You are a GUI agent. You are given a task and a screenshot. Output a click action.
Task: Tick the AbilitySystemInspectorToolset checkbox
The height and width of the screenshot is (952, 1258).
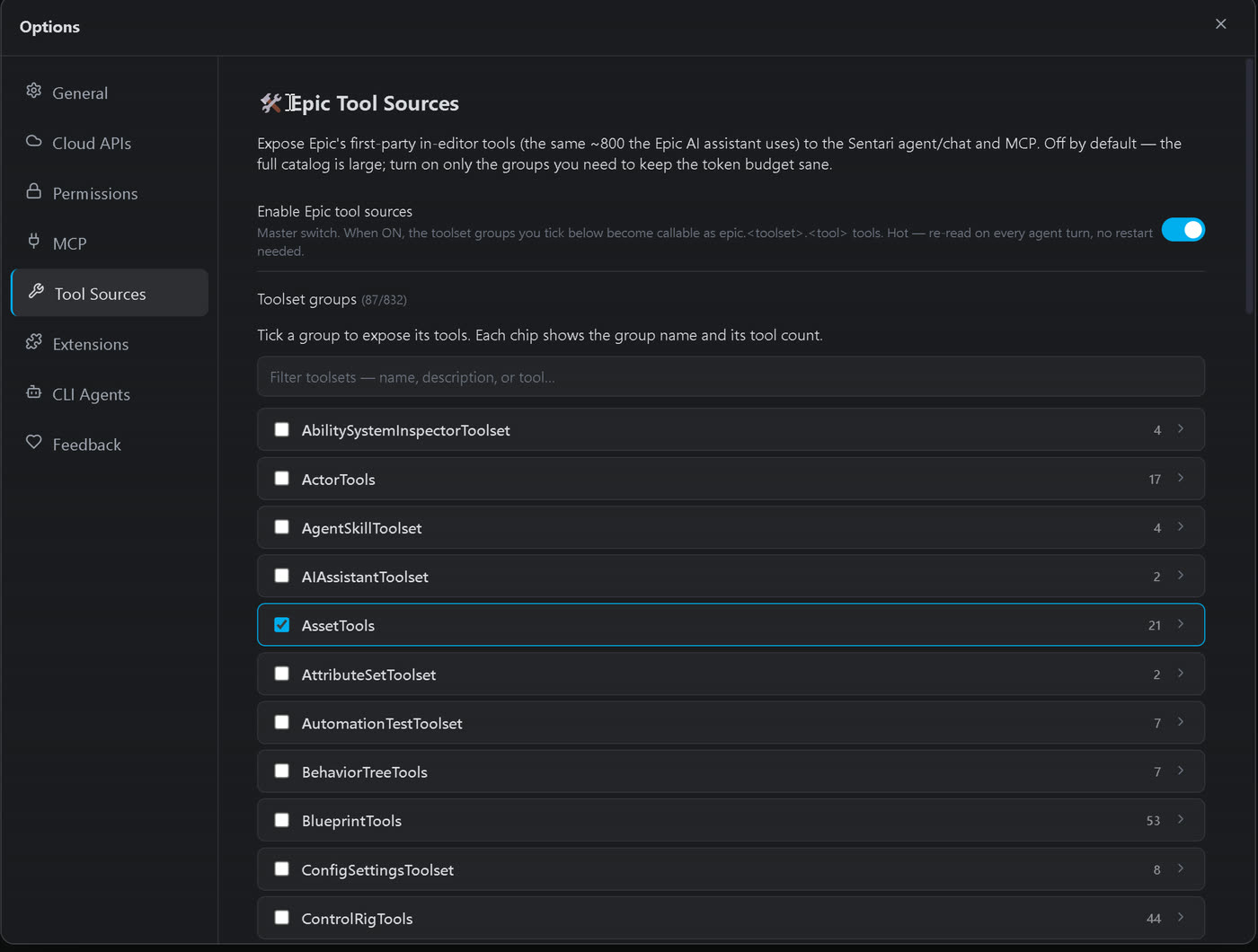(x=282, y=429)
